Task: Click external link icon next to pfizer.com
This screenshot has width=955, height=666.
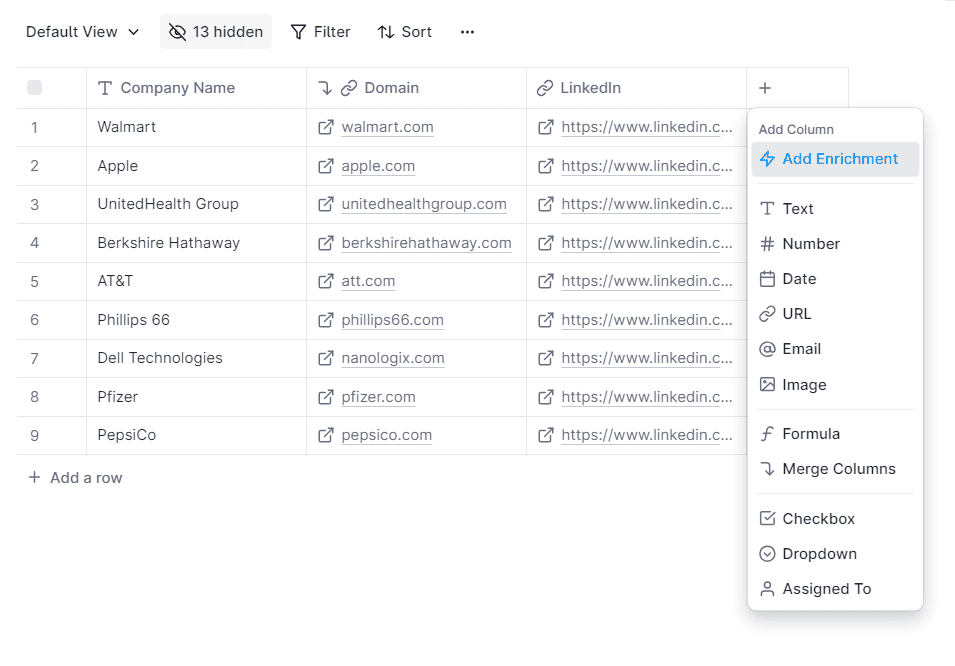Action: [x=325, y=397]
